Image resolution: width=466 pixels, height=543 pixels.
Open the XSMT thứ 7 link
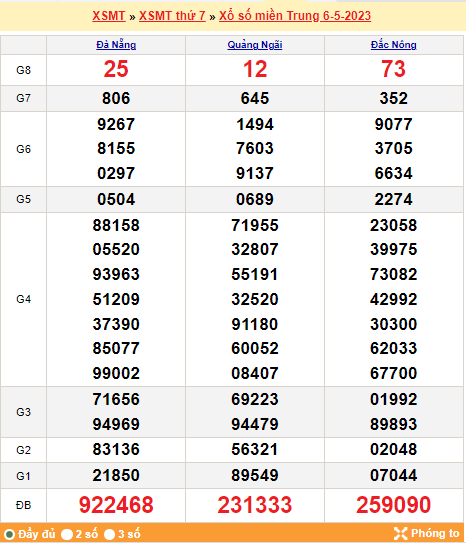click(x=172, y=16)
